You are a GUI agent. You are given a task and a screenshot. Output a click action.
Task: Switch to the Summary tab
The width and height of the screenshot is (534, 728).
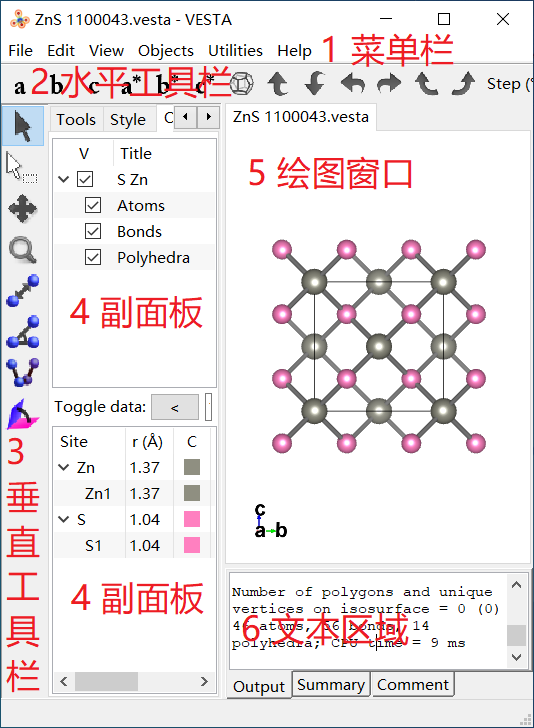pyautogui.click(x=331, y=685)
